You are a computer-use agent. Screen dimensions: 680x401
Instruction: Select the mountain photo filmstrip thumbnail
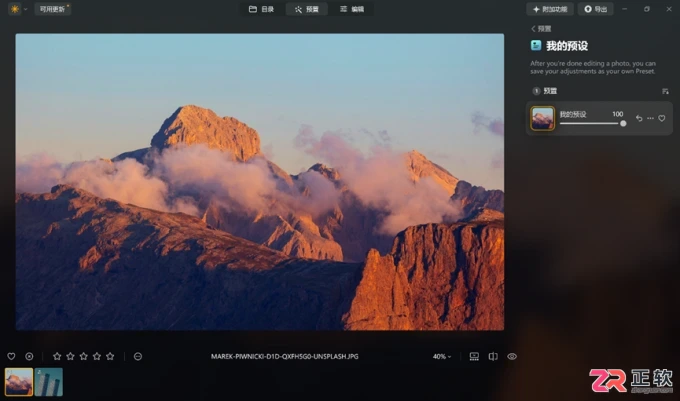19,382
